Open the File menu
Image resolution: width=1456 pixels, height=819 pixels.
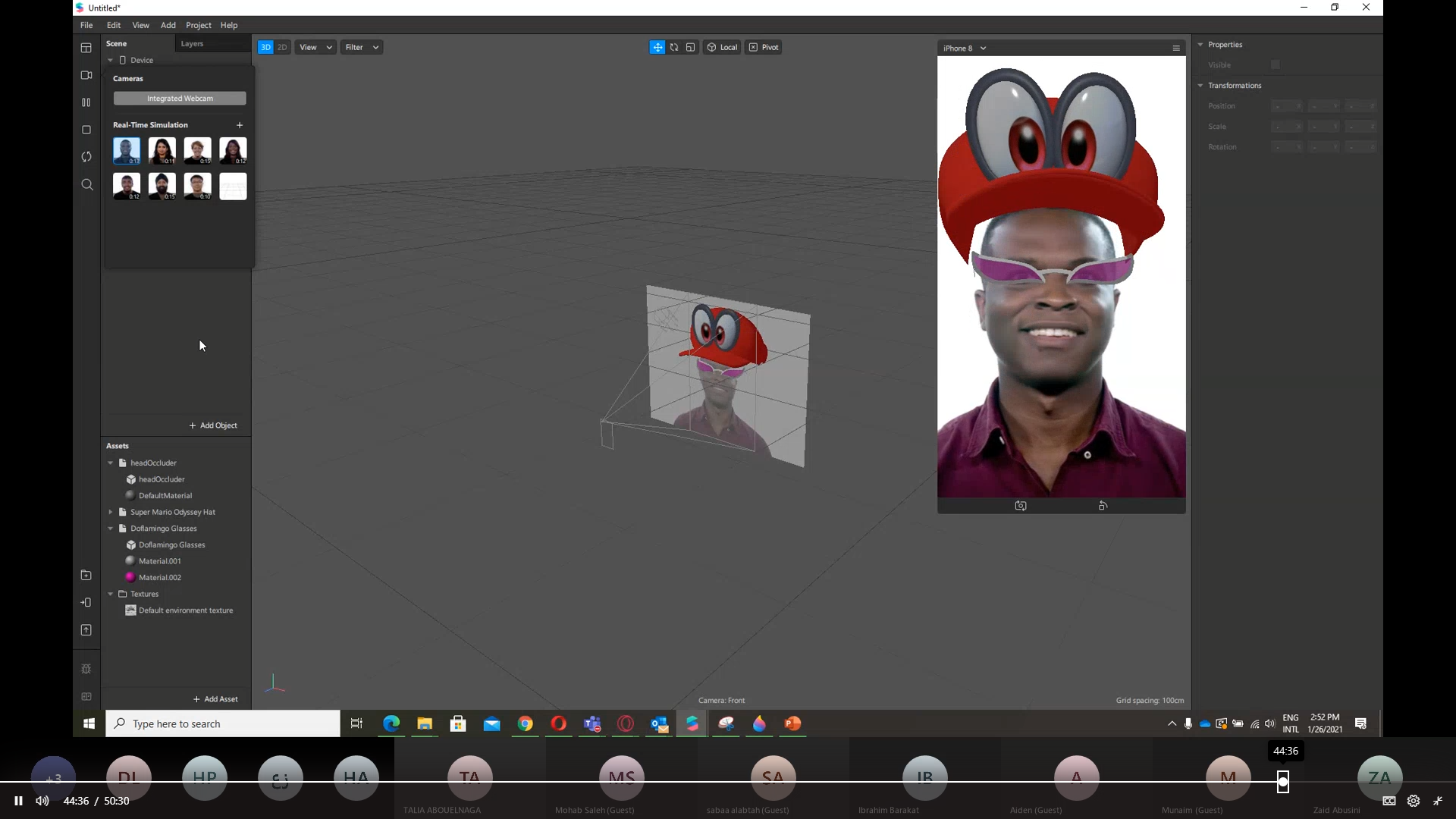tap(86, 25)
